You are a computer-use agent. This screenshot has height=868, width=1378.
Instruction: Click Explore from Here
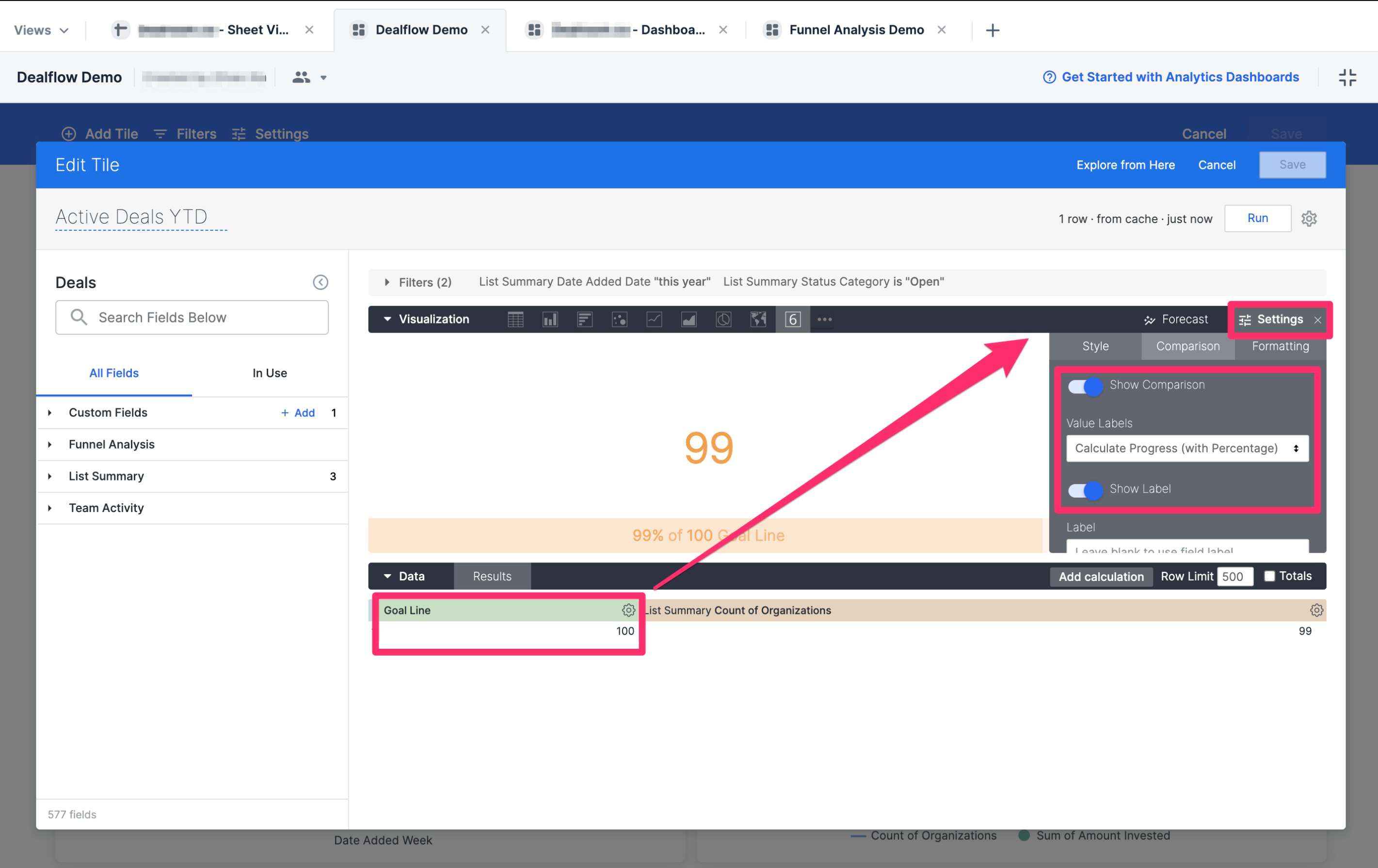point(1125,165)
